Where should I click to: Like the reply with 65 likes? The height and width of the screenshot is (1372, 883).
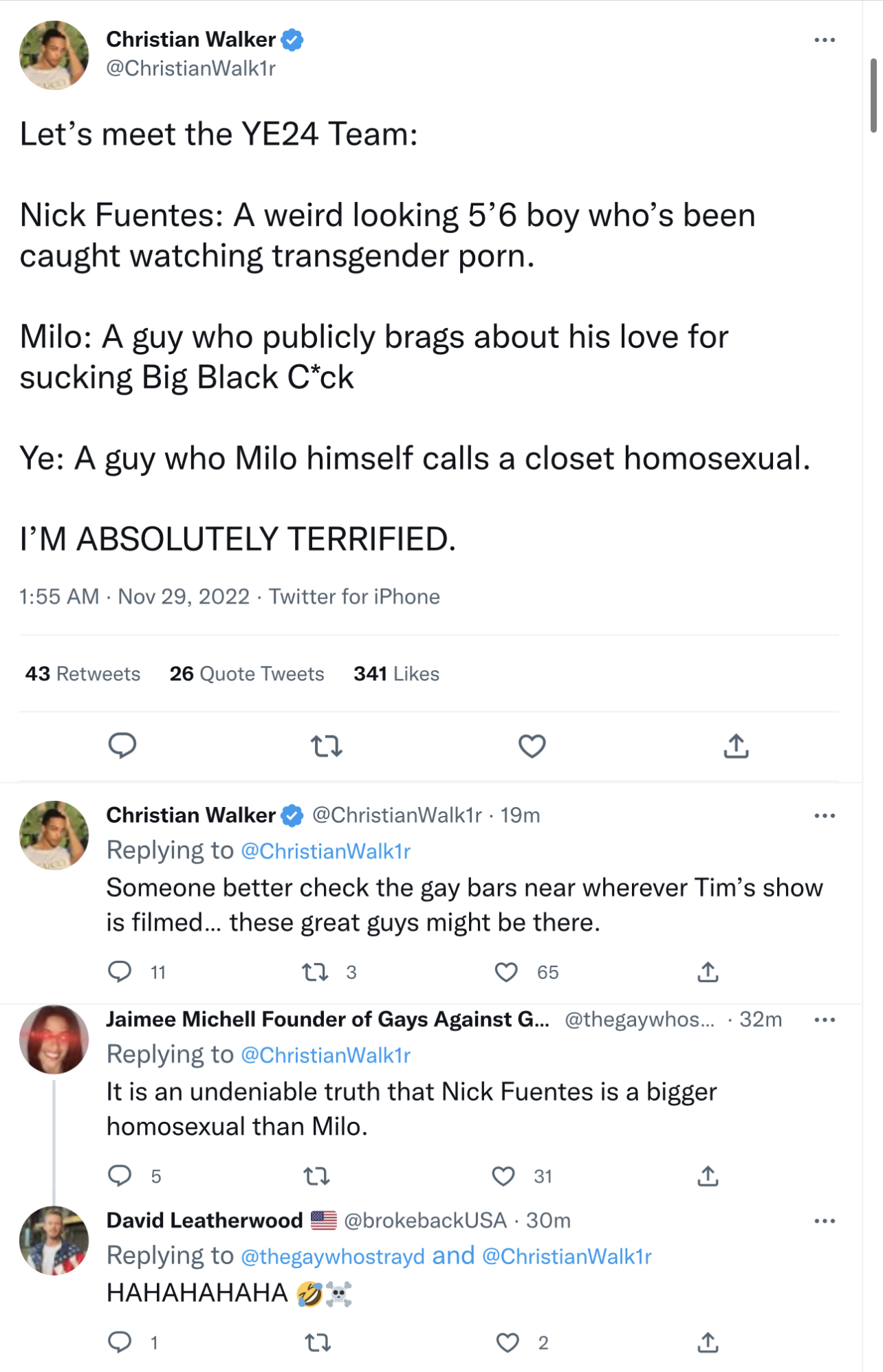point(506,972)
